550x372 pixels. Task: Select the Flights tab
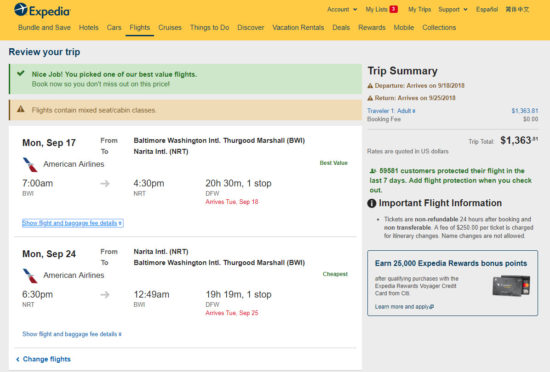click(140, 27)
